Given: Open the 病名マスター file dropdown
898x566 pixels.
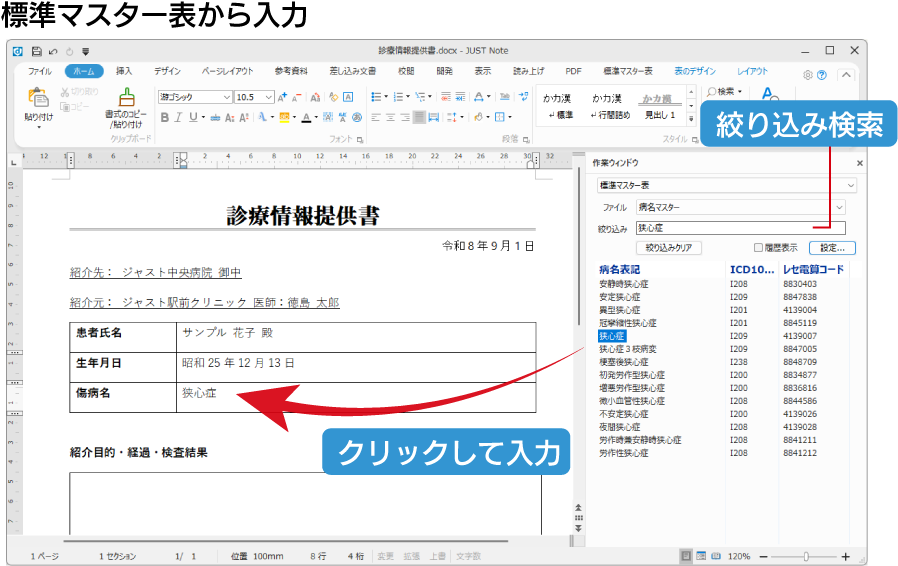Looking at the screenshot, I should click(741, 207).
